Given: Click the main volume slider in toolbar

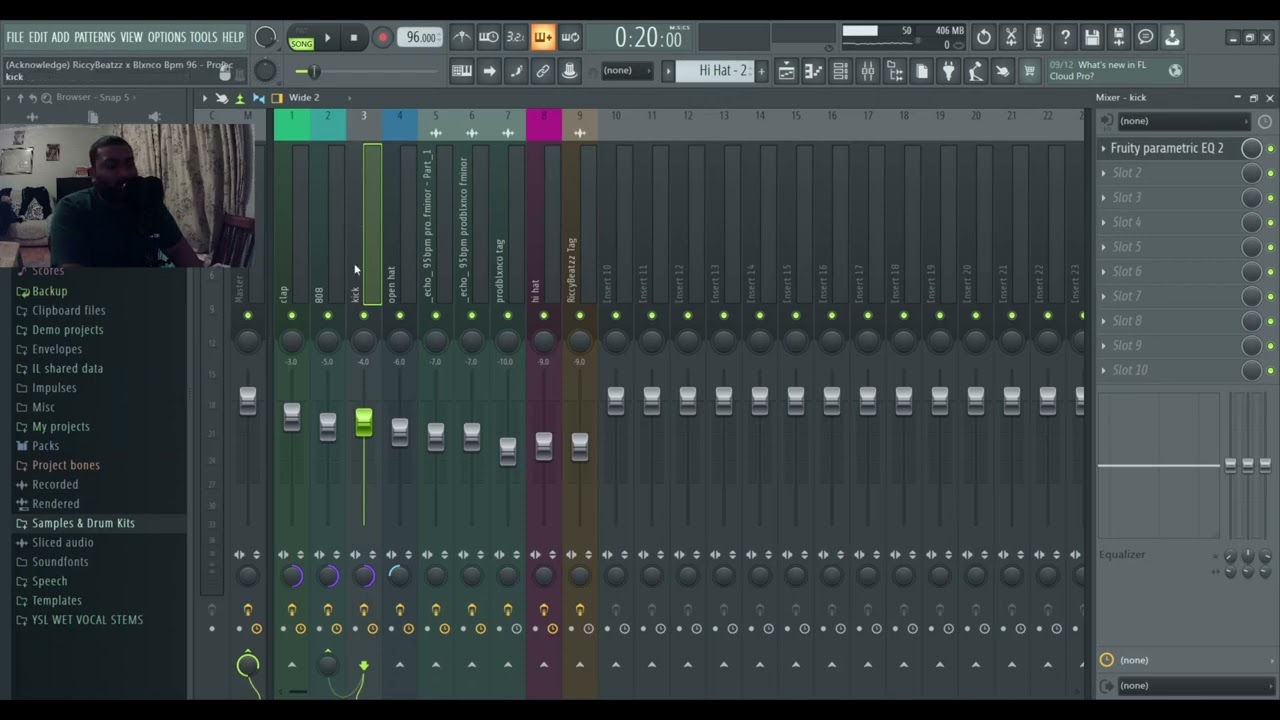Looking at the screenshot, I should [312, 71].
